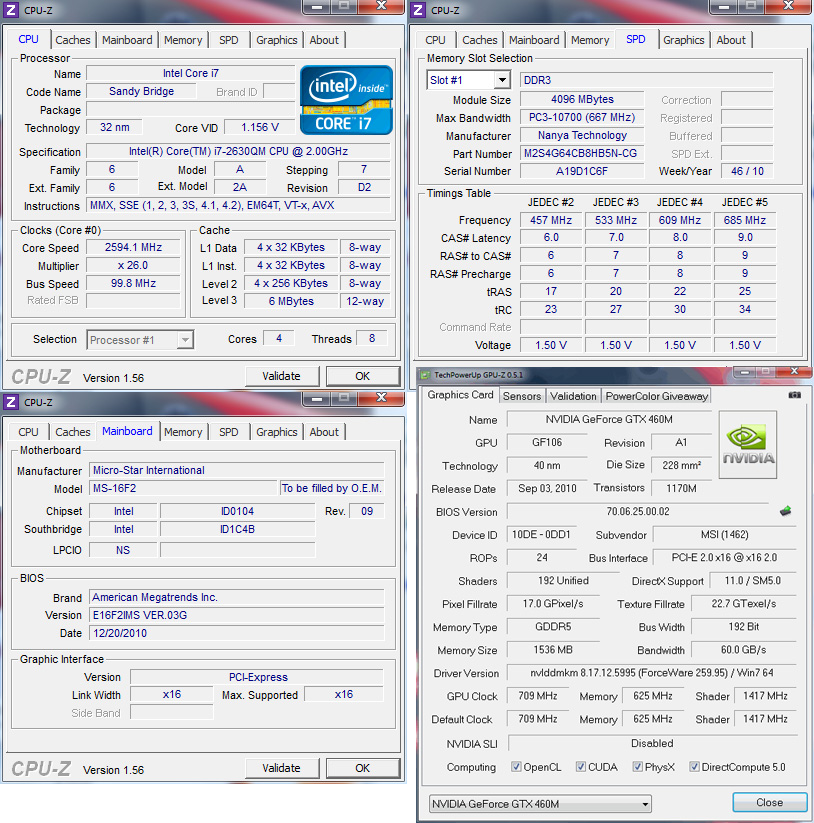This screenshot has width=814, height=823.
Task: Click the Specification field i7-2630QM
Action: pyautogui.click(x=238, y=151)
